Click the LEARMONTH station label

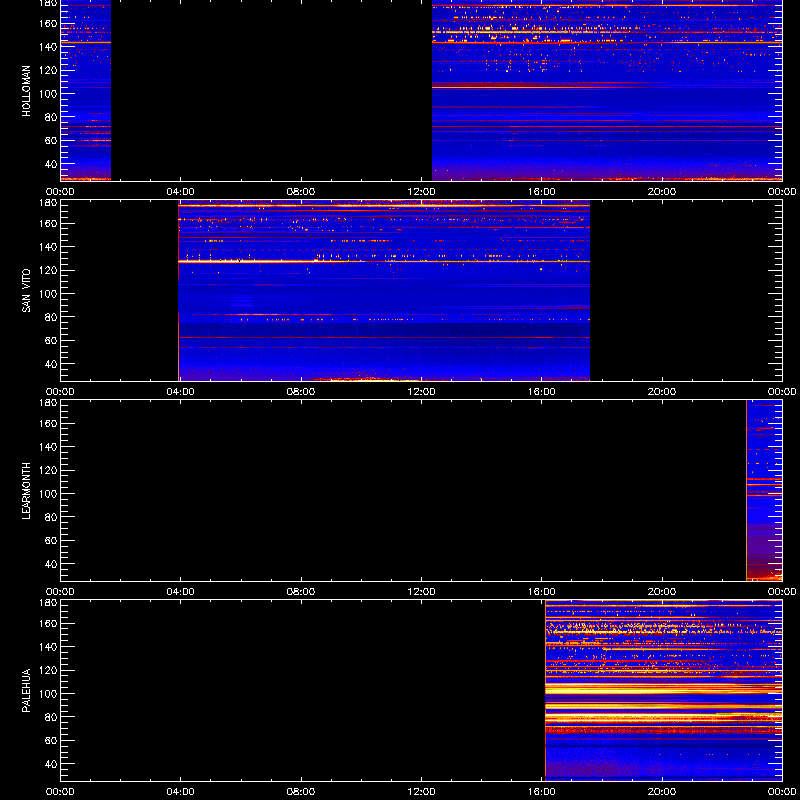coord(27,491)
